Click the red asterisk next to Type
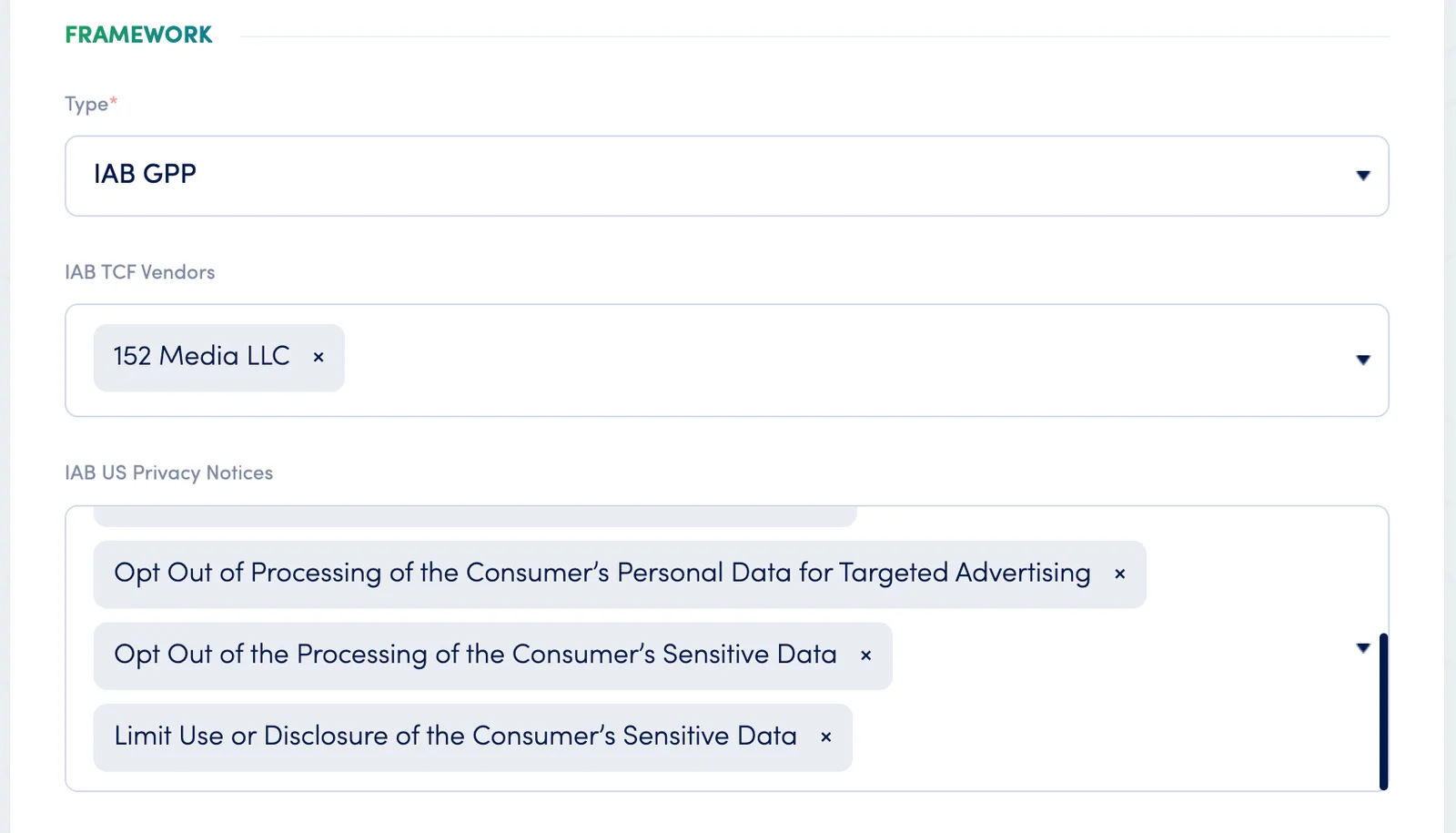1456x833 pixels. click(x=114, y=98)
